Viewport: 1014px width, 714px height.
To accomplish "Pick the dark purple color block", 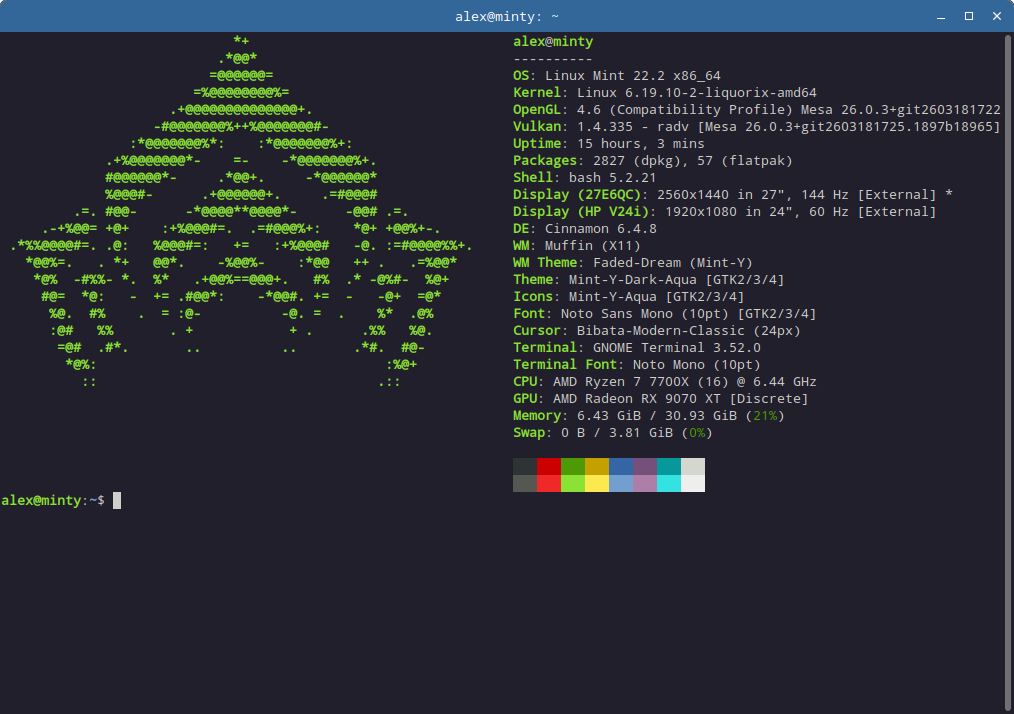I will tap(644, 466).
